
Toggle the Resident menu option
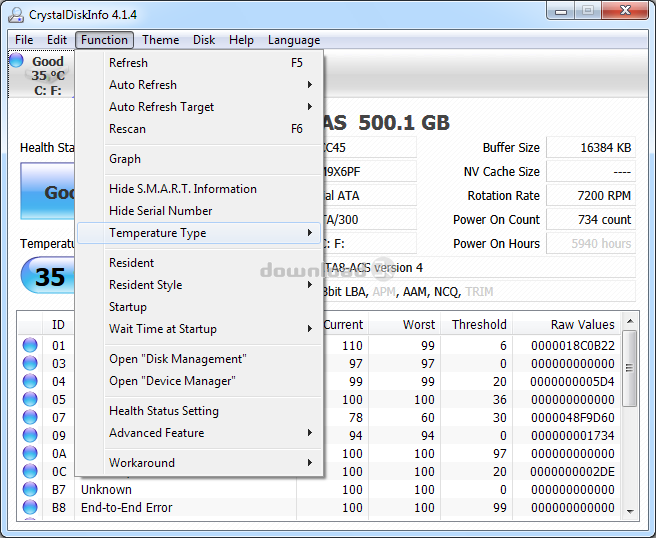pyautogui.click(x=131, y=263)
